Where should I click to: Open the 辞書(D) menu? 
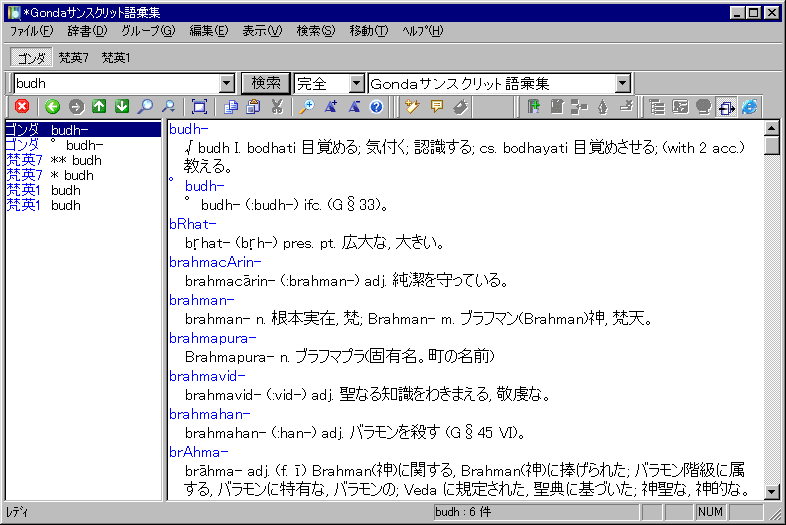click(87, 31)
